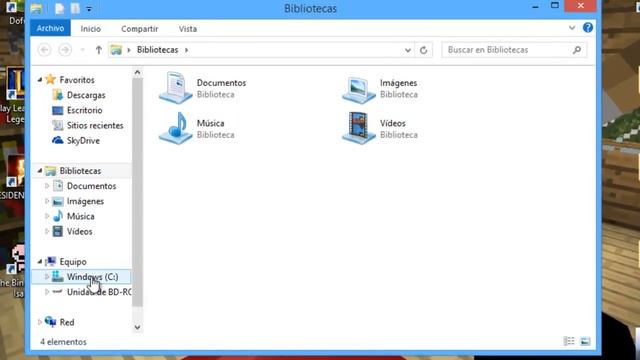Collapse the Bibliotecas tree group

(40, 171)
